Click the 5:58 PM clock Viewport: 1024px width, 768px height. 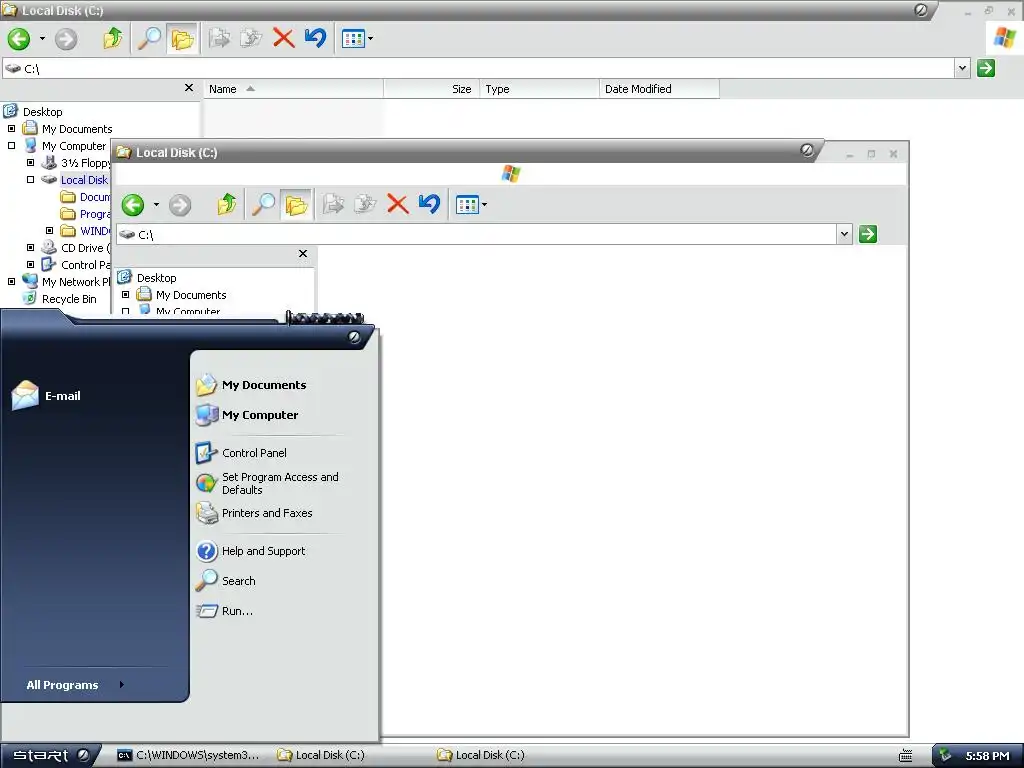click(987, 756)
